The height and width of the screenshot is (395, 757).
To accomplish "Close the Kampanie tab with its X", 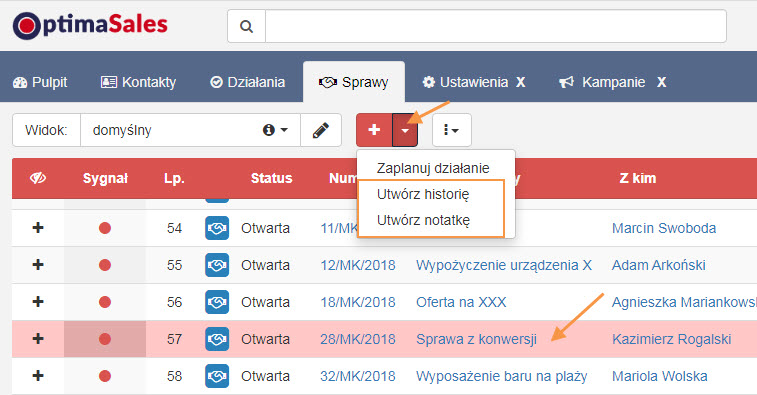I will [661, 82].
